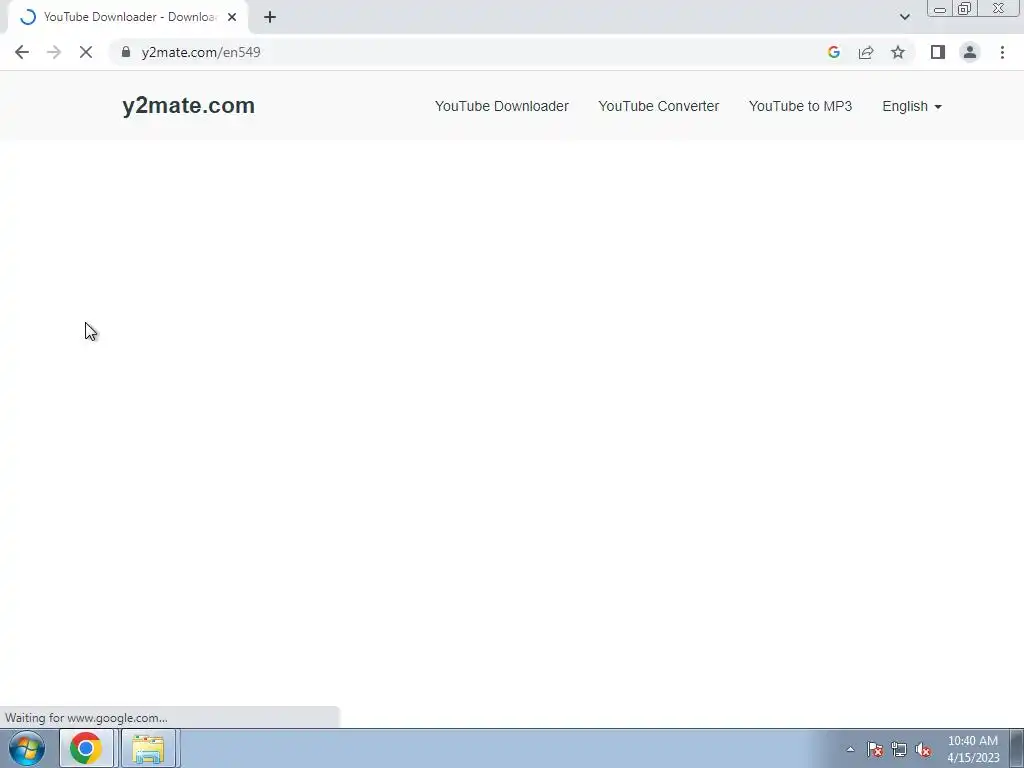Open the share this page icon
Screen dimensions: 1024x768
(866, 52)
